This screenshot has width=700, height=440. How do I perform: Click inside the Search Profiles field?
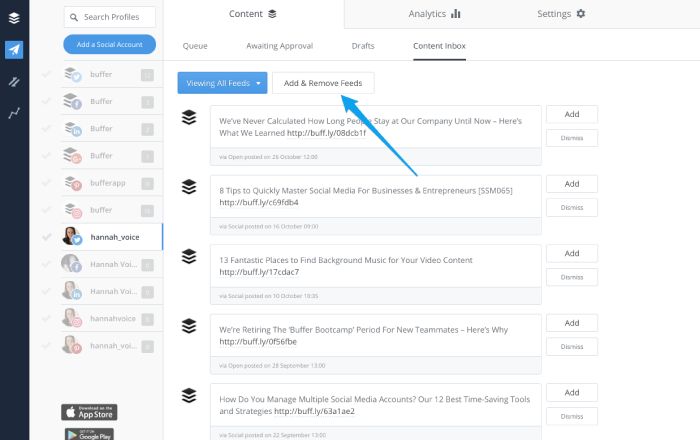pos(110,17)
